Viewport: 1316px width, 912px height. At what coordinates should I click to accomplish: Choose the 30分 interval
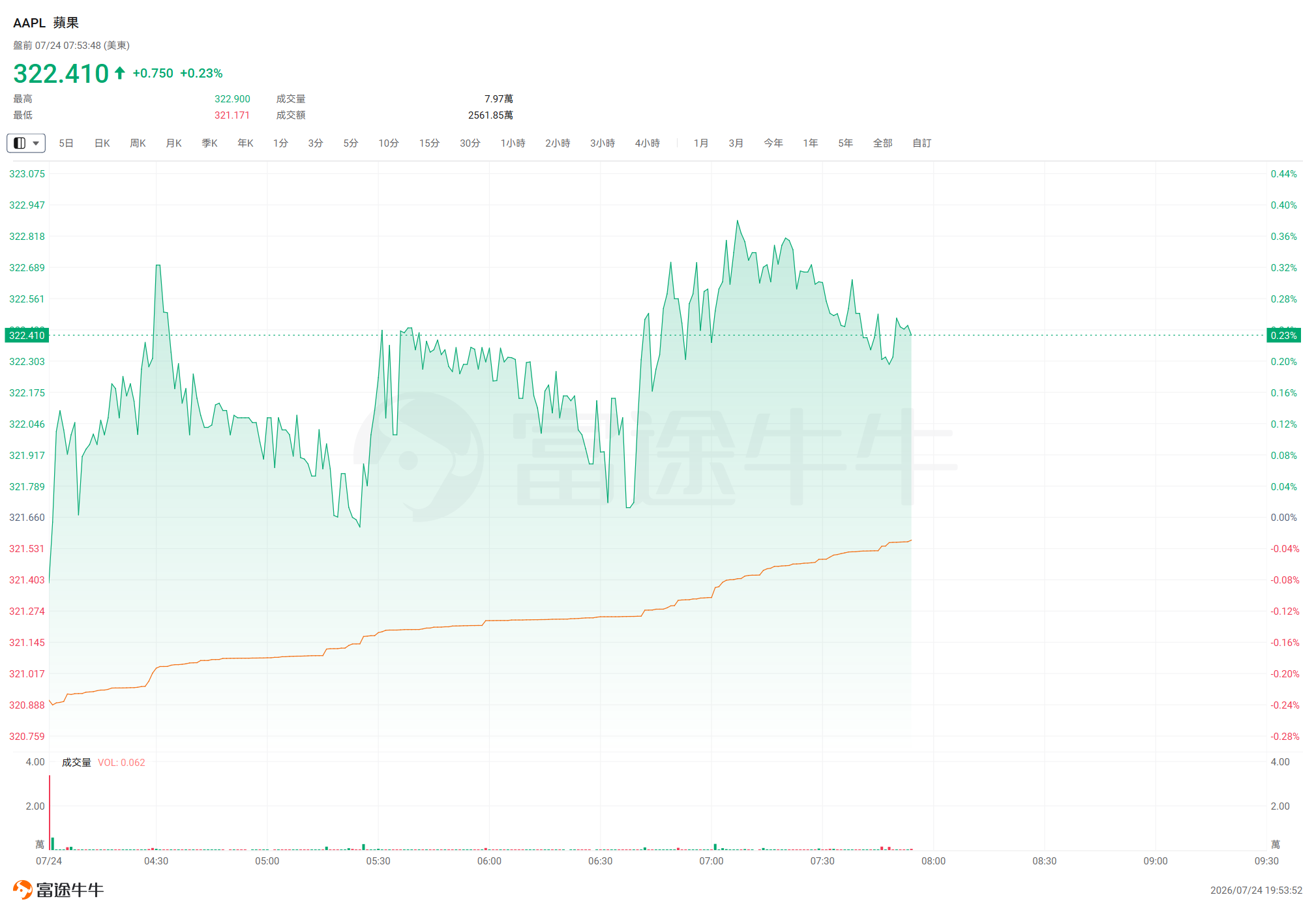[x=470, y=143]
